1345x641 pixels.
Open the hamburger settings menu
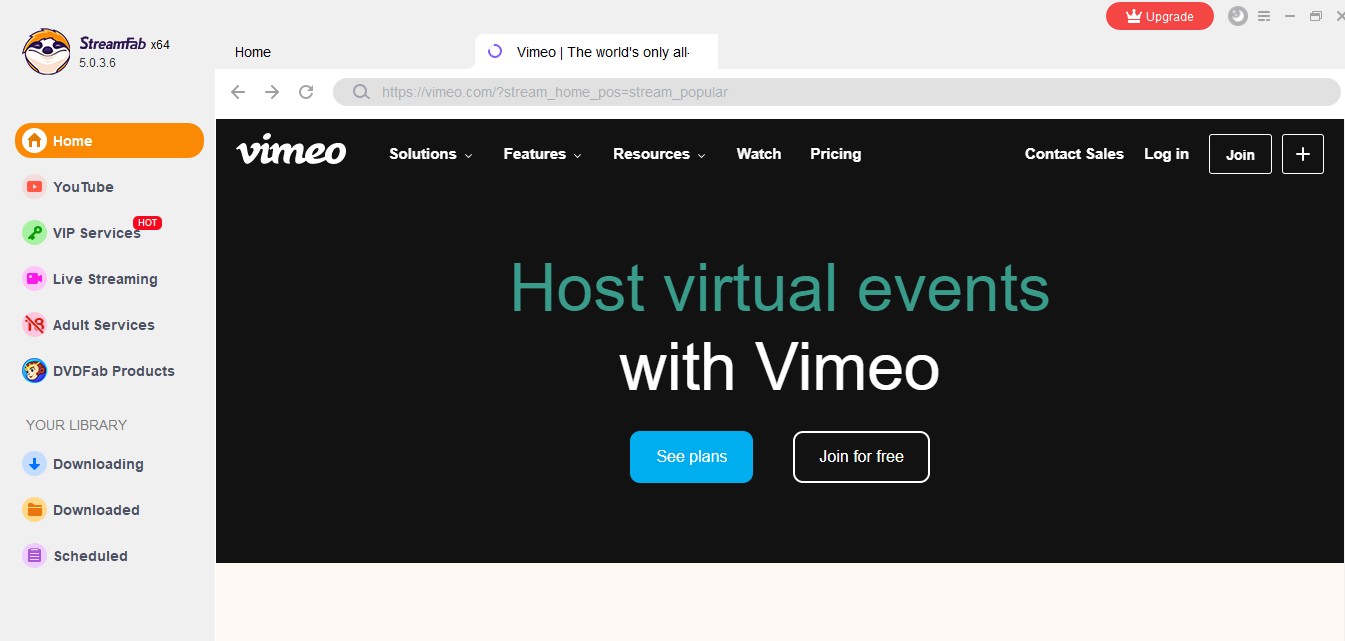click(1264, 16)
